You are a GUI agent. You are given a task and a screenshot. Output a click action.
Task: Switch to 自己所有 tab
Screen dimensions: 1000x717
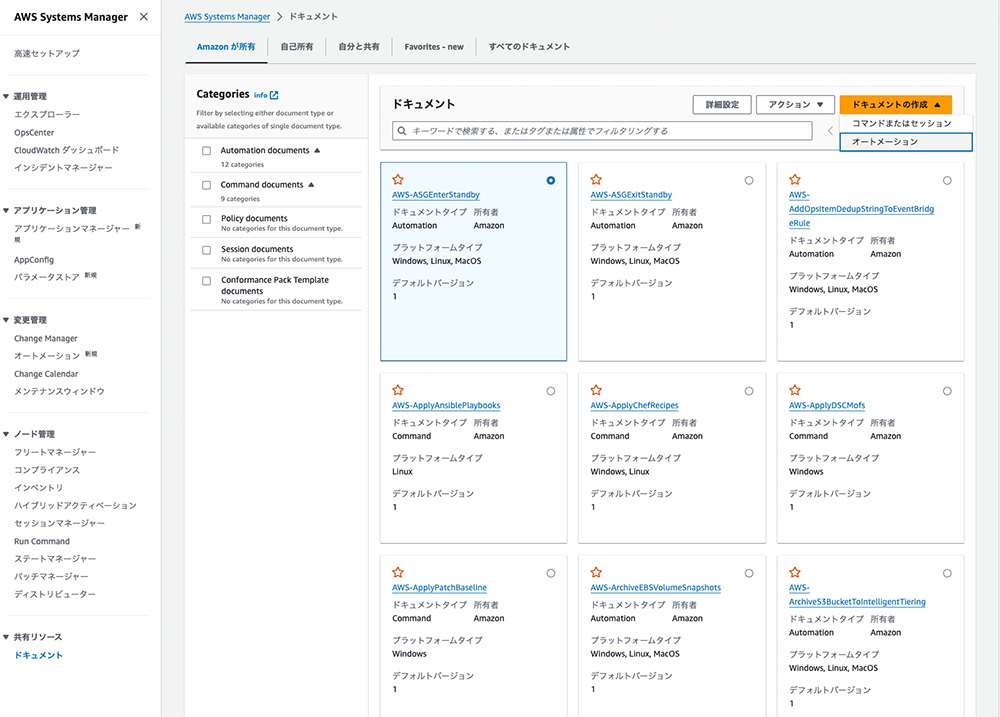tap(297, 47)
